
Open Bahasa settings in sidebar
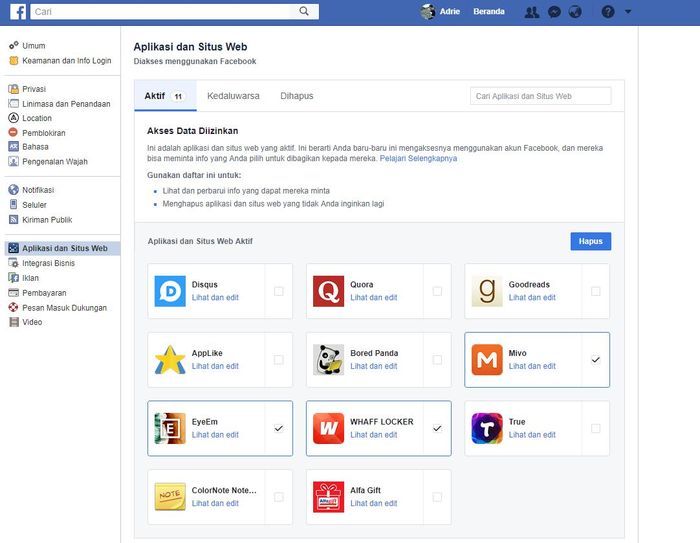(35, 146)
